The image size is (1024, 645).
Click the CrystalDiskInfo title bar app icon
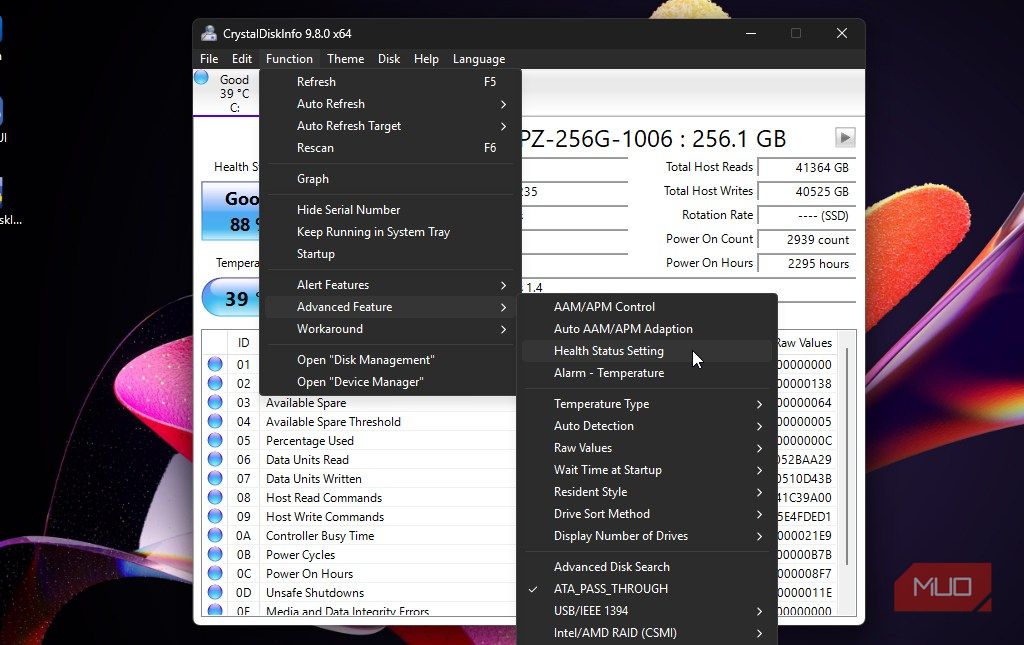[209, 33]
